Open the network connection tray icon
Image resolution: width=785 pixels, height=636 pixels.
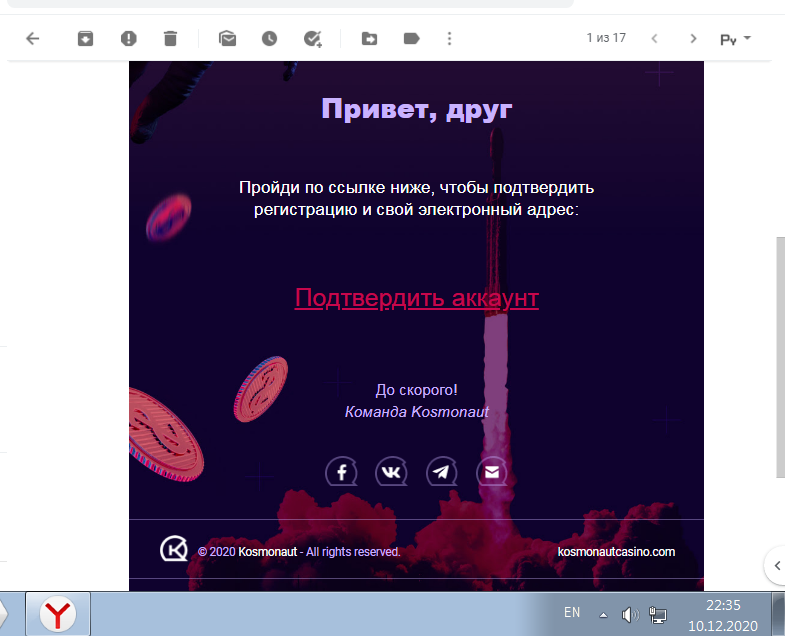[x=658, y=614]
